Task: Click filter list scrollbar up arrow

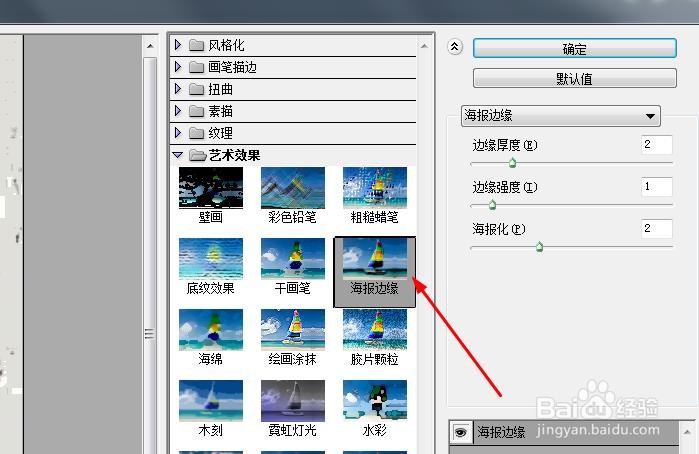Action: (x=424, y=46)
